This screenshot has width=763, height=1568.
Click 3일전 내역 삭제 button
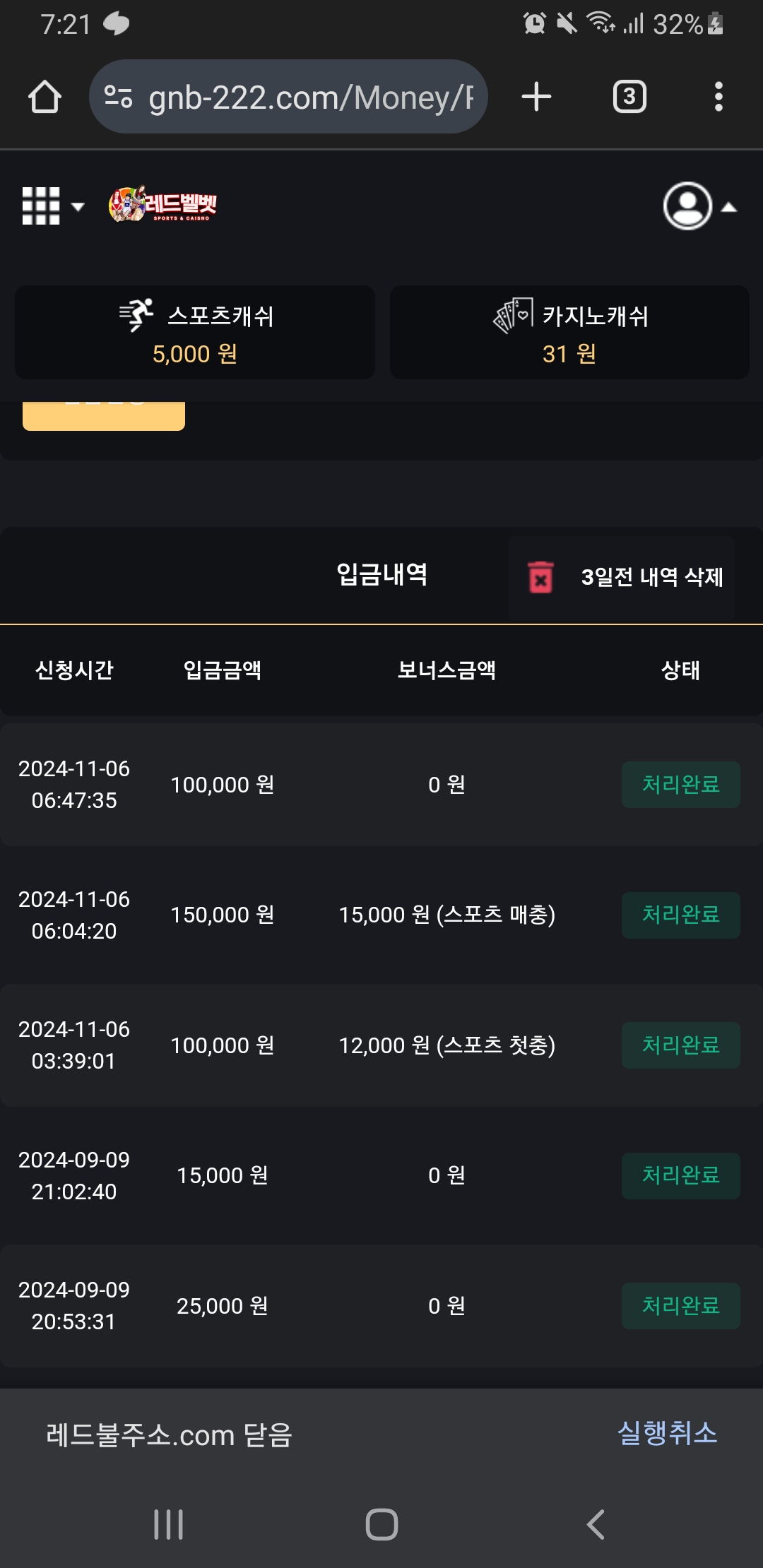point(651,578)
